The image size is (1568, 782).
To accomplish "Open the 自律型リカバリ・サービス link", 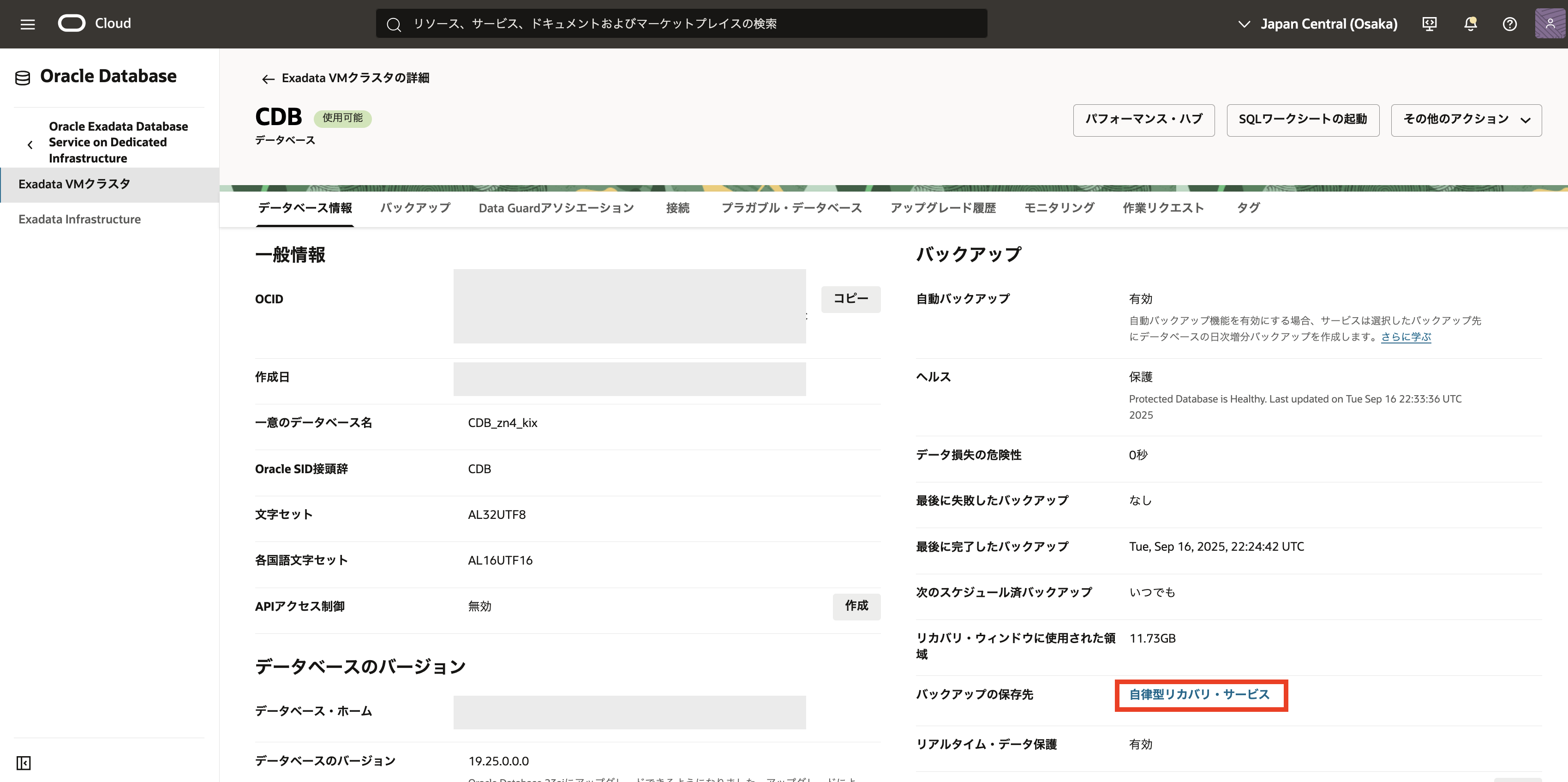I will 1198,694.
